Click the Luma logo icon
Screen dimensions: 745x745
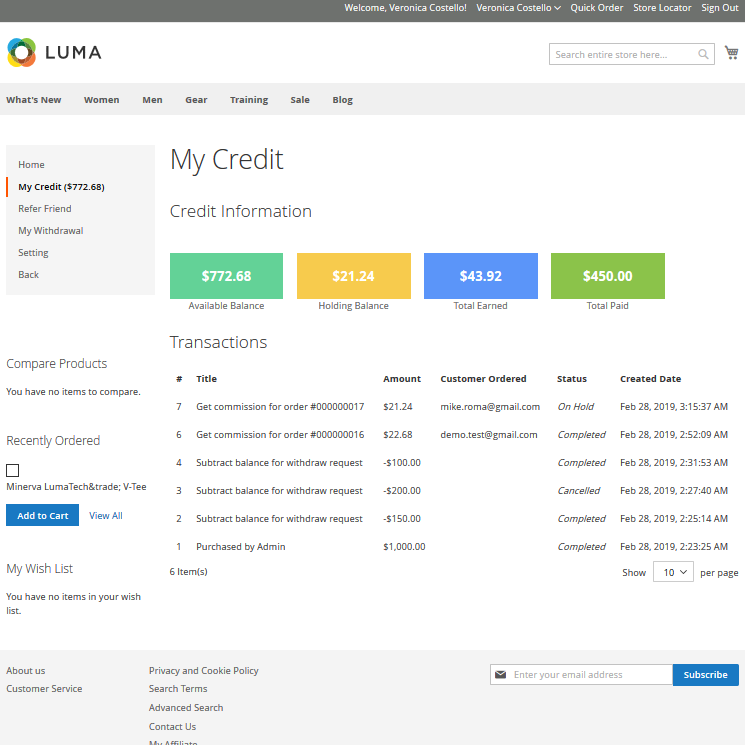[21, 52]
